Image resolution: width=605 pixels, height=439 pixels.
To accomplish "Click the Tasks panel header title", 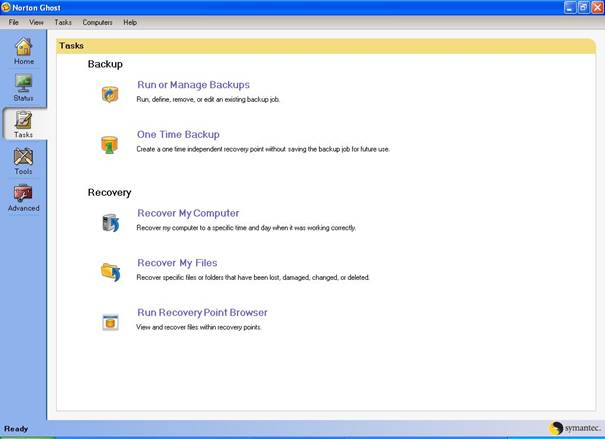I will click(71, 46).
